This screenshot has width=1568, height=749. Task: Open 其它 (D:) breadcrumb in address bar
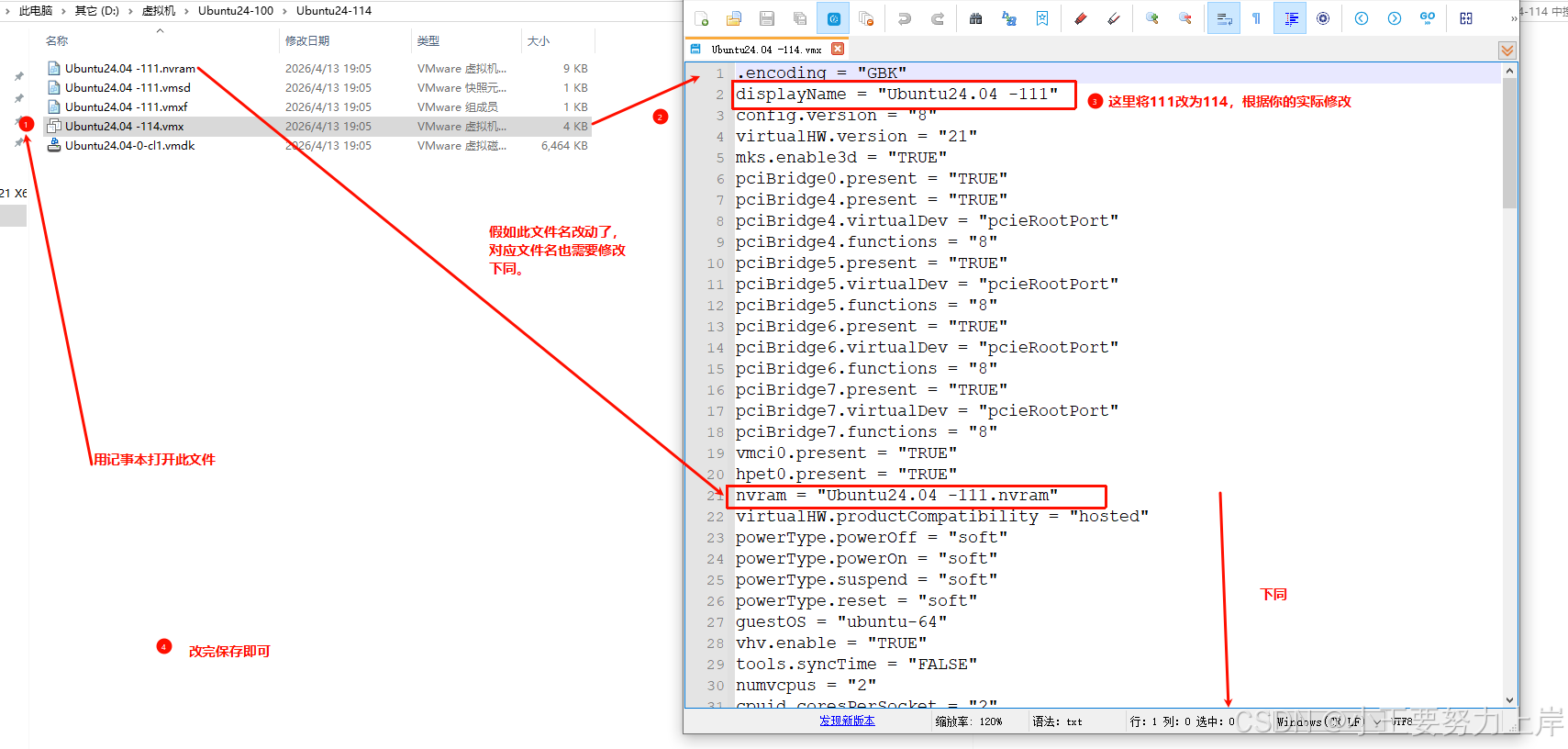(x=97, y=11)
